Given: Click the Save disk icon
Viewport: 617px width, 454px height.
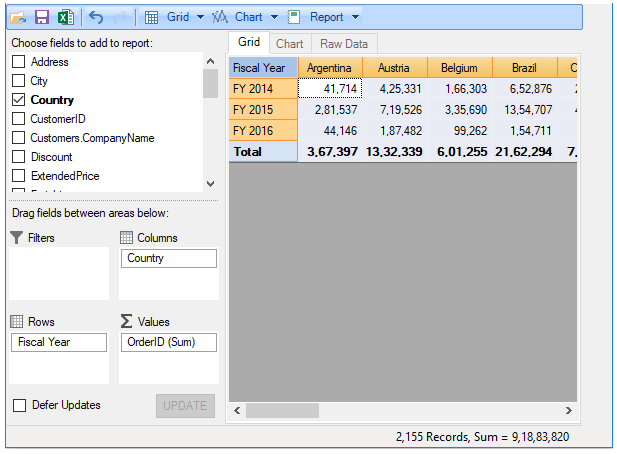Looking at the screenshot, I should pos(42,17).
